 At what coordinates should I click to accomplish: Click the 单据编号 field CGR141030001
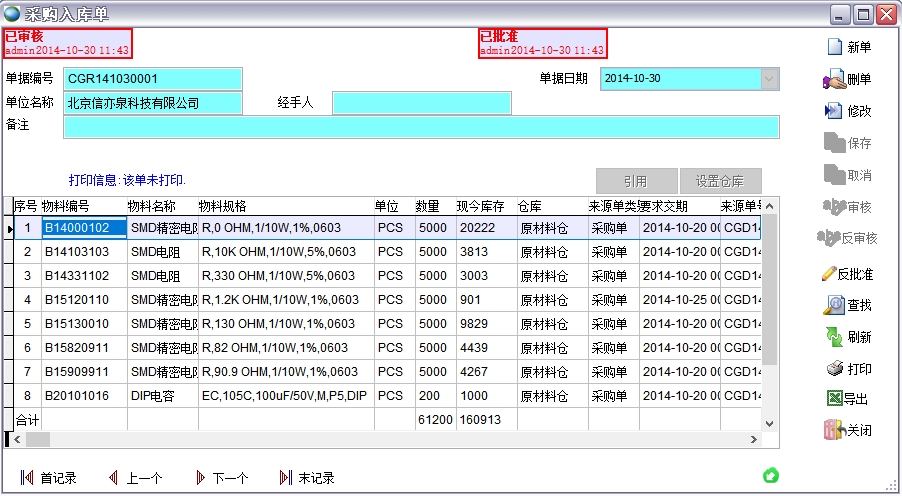(x=153, y=79)
